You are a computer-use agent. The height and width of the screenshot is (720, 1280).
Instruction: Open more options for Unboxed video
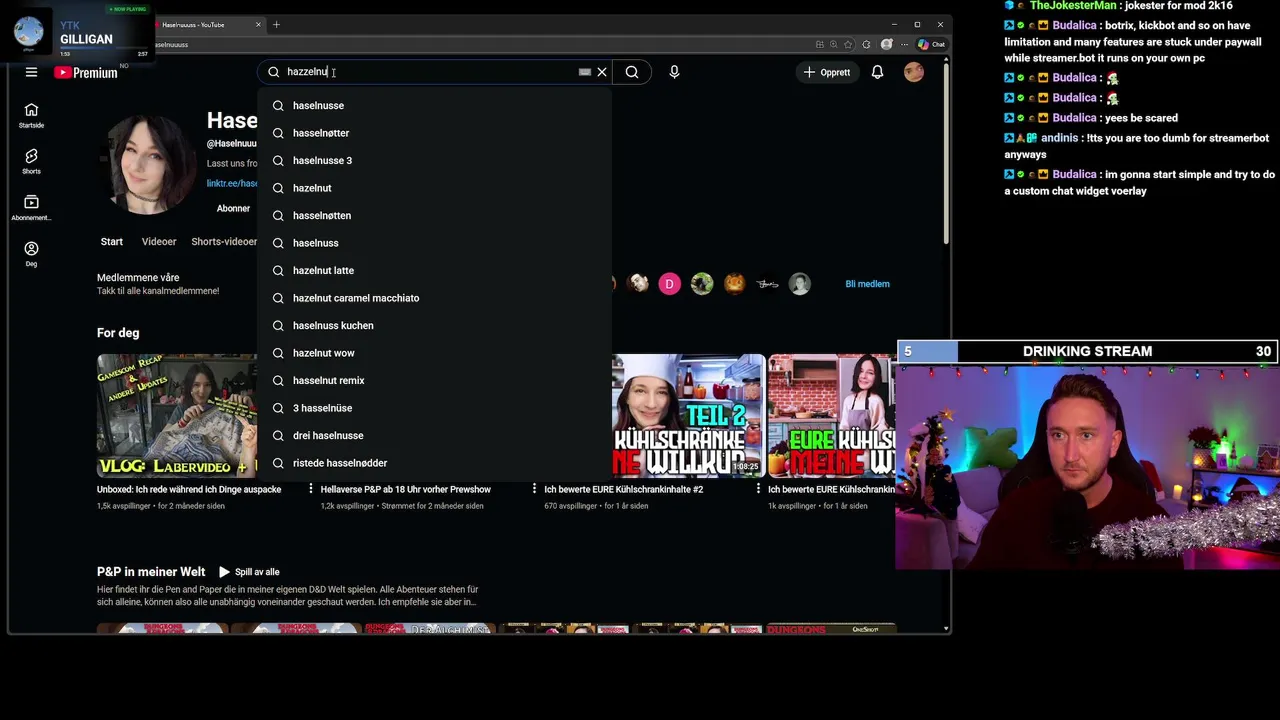point(311,490)
